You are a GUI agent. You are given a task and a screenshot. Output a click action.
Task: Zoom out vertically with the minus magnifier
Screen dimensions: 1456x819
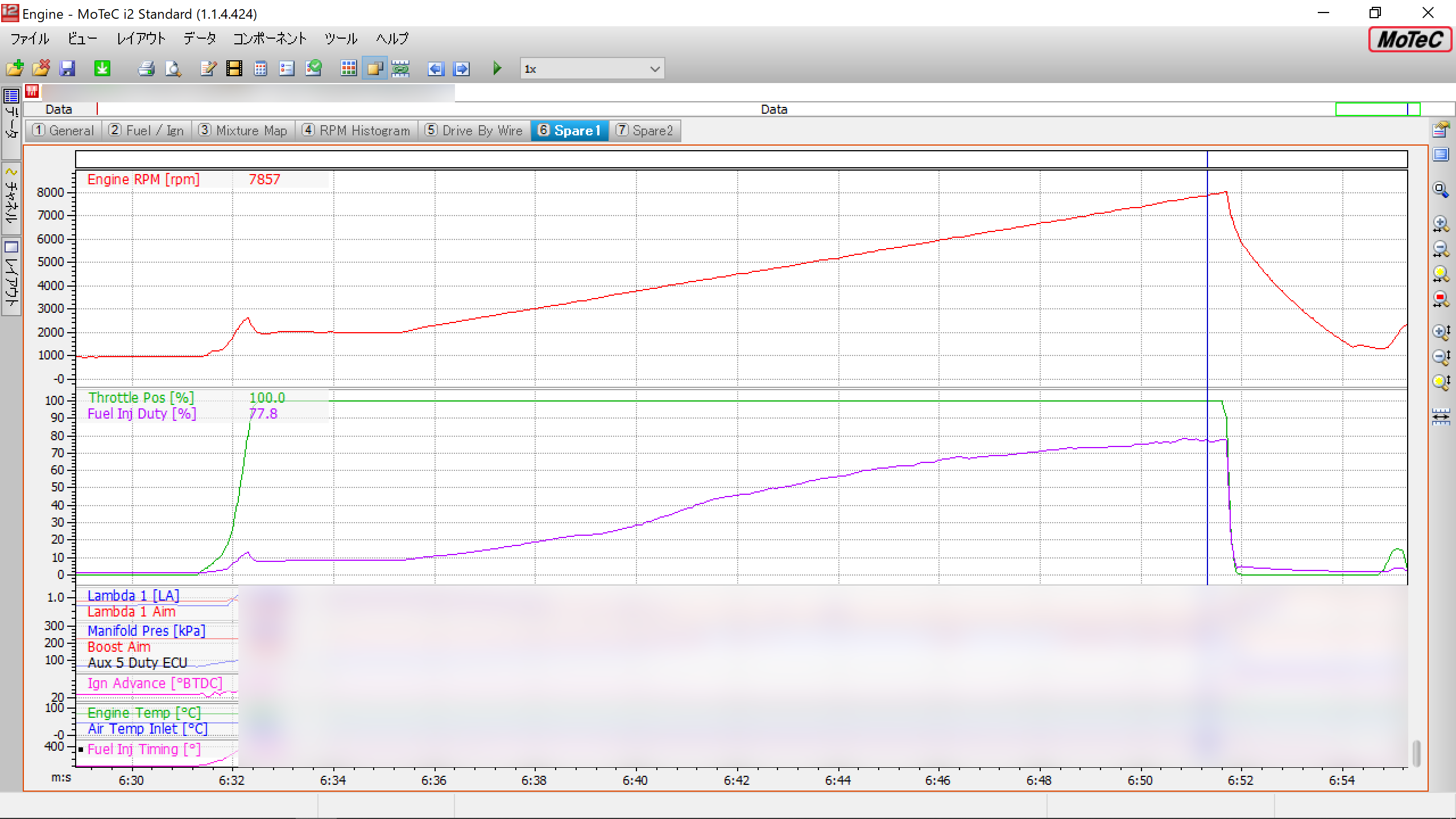[1440, 357]
